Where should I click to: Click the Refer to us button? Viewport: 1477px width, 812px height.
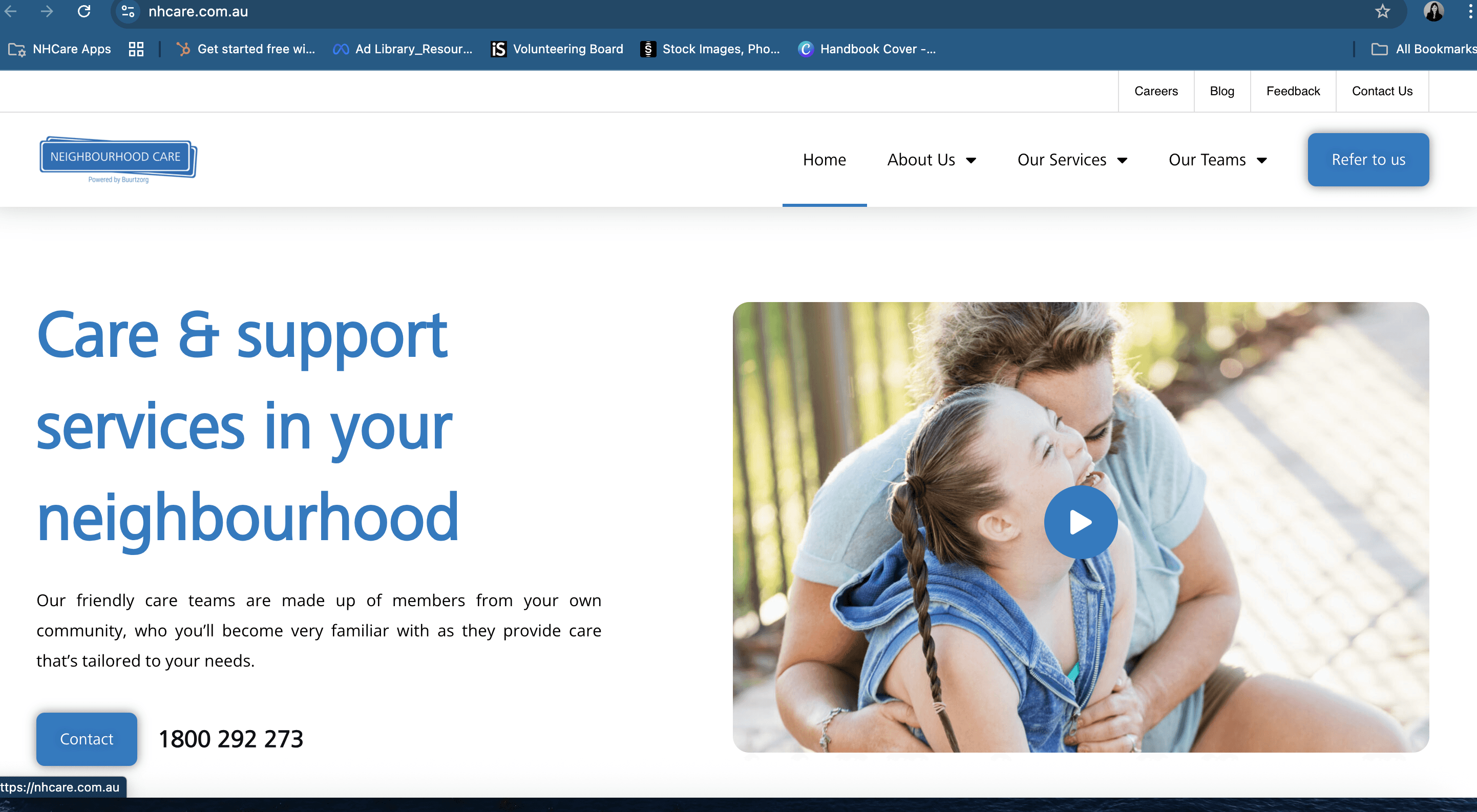pos(1368,160)
